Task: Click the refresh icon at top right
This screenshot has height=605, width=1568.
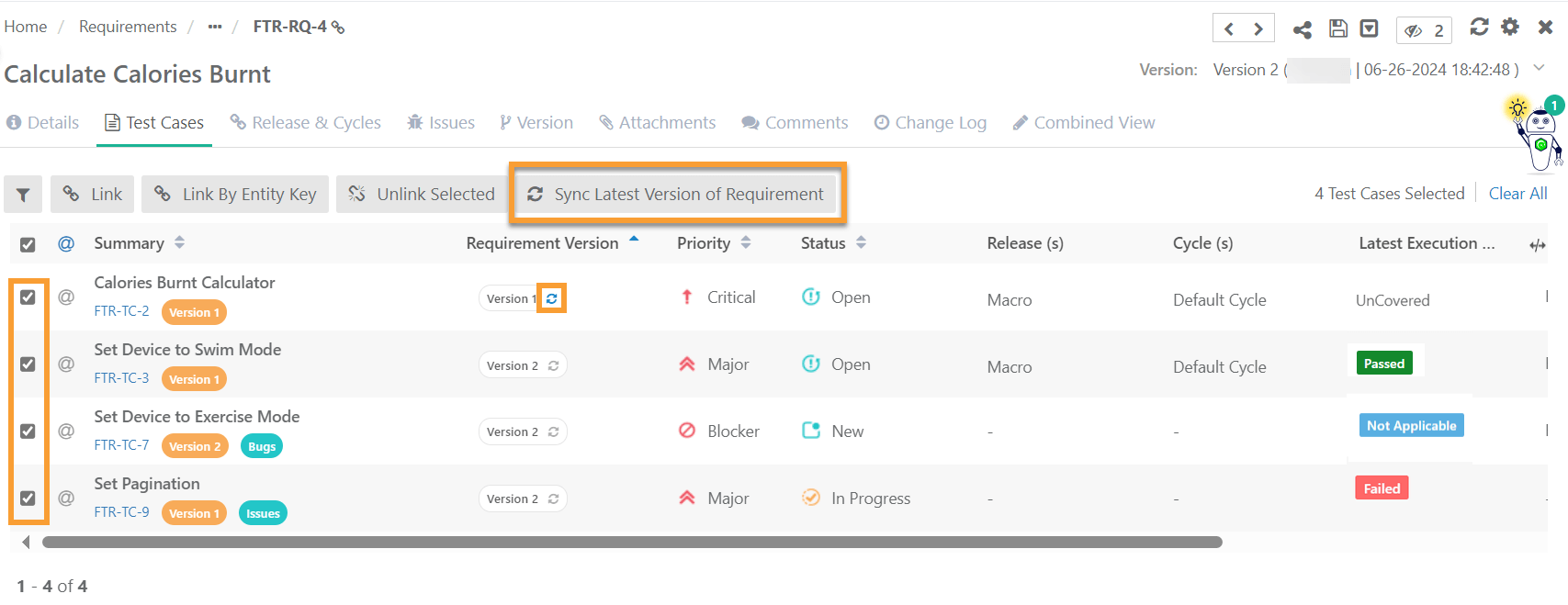Action: (1479, 27)
